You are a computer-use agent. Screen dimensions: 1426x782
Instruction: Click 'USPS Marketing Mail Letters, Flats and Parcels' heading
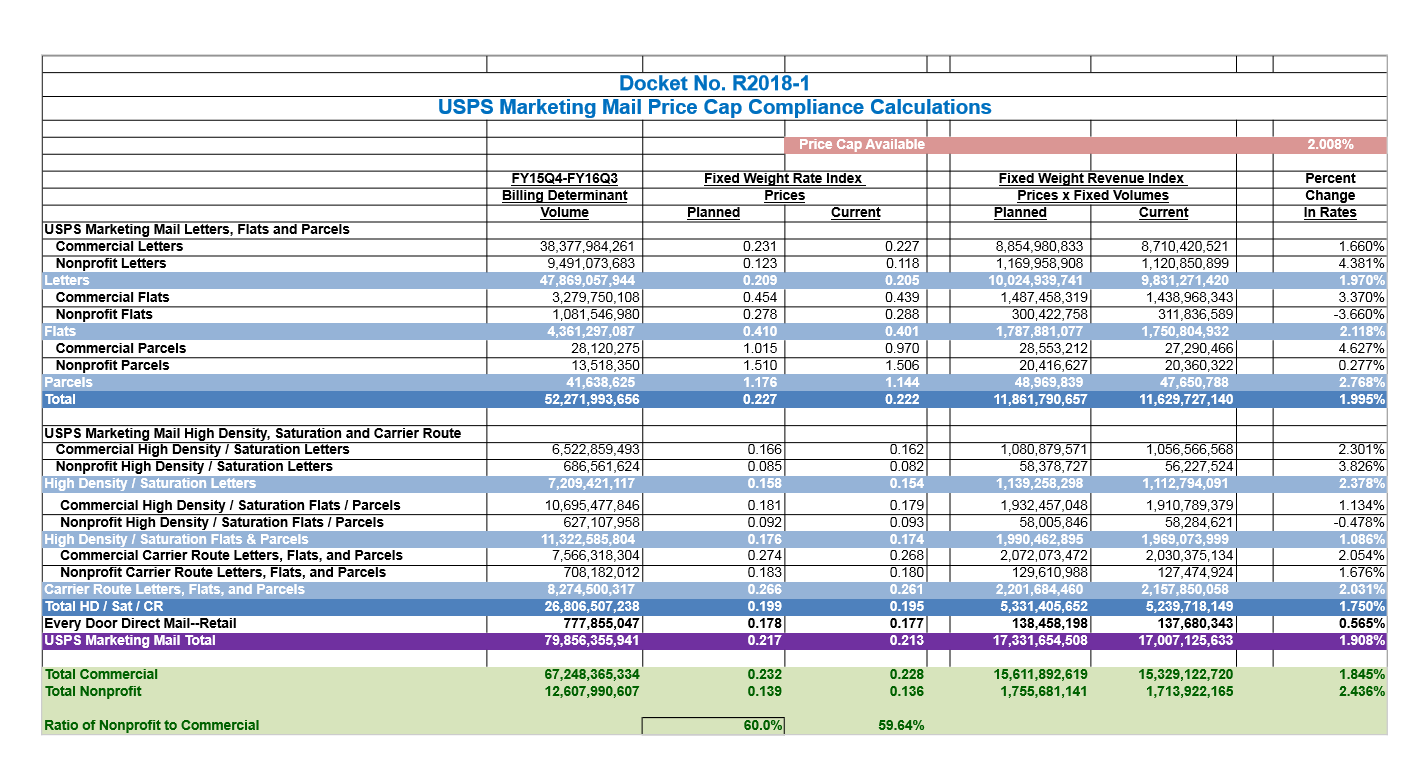tap(197, 230)
